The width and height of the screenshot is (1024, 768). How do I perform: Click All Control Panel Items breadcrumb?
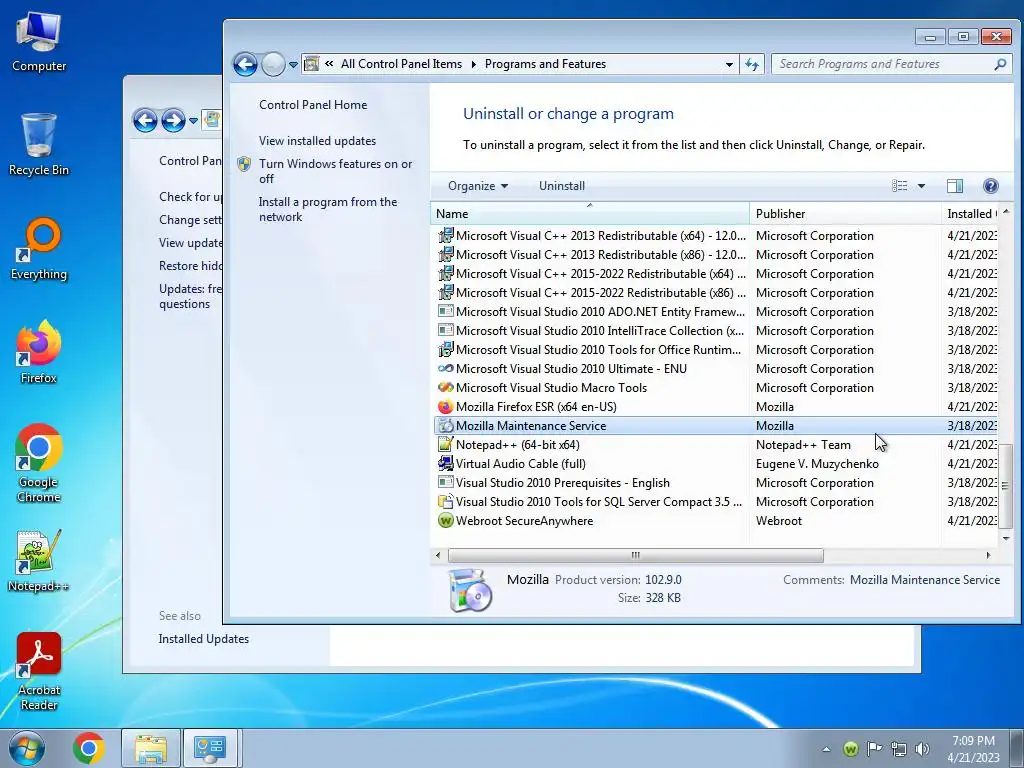tap(401, 64)
